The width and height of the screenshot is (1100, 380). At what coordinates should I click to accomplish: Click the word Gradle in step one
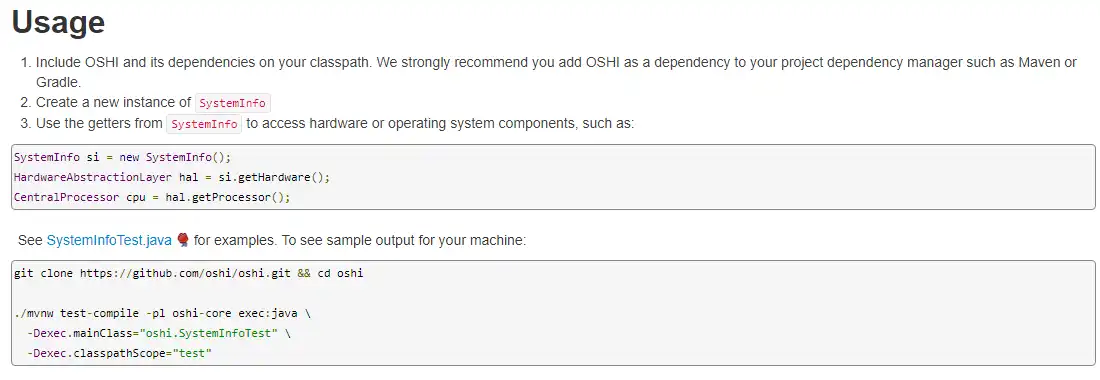pos(58,81)
